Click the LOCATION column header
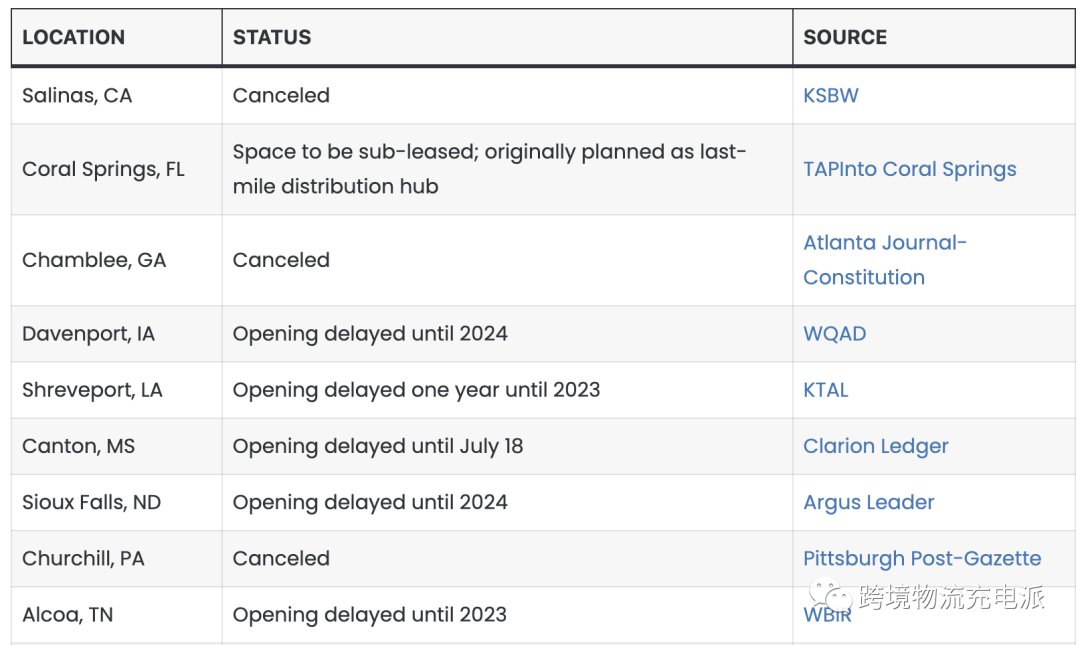Image resolution: width=1080 pixels, height=645 pixels. point(73,38)
